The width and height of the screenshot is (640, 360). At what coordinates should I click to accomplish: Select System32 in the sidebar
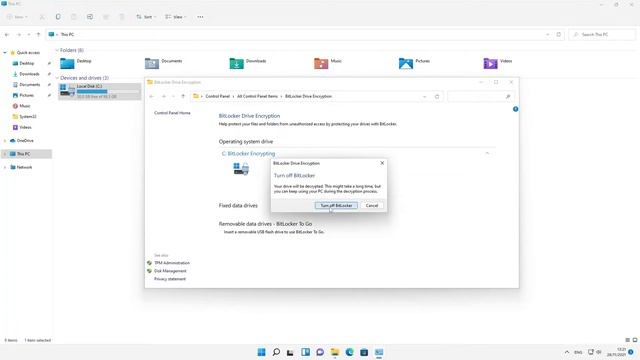pos(27,116)
